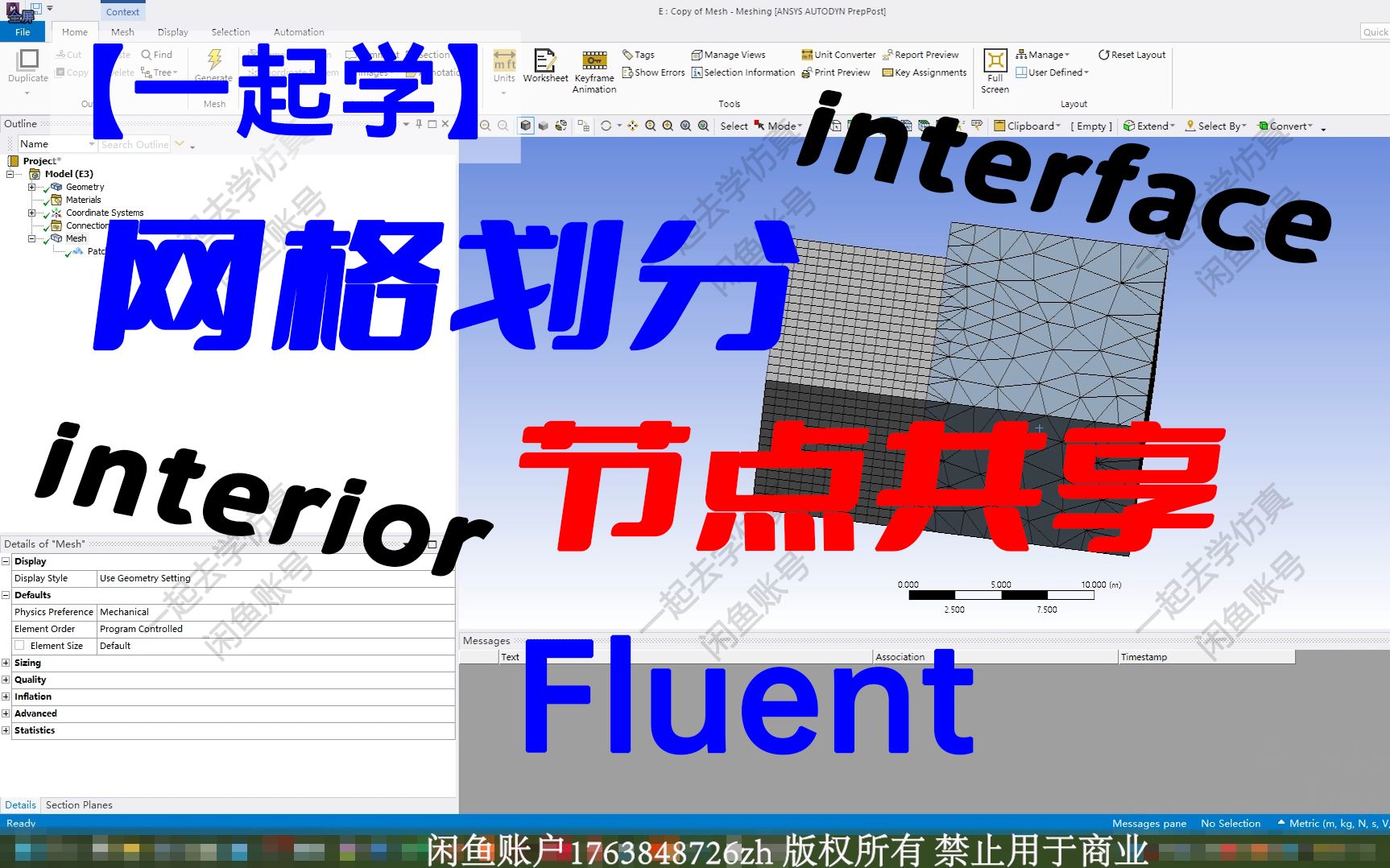Image resolution: width=1390 pixels, height=868 pixels.
Task: Click the Timestamp column header
Action: click(x=1206, y=657)
